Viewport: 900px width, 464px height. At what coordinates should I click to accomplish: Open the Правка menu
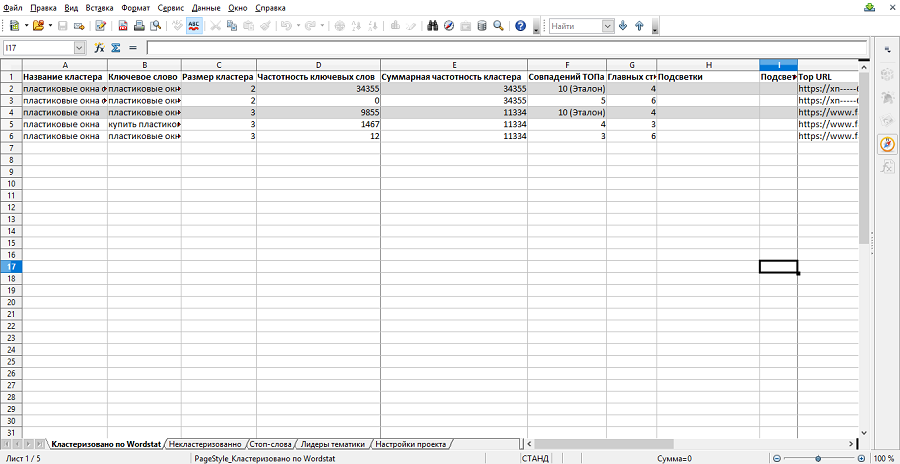[x=43, y=8]
